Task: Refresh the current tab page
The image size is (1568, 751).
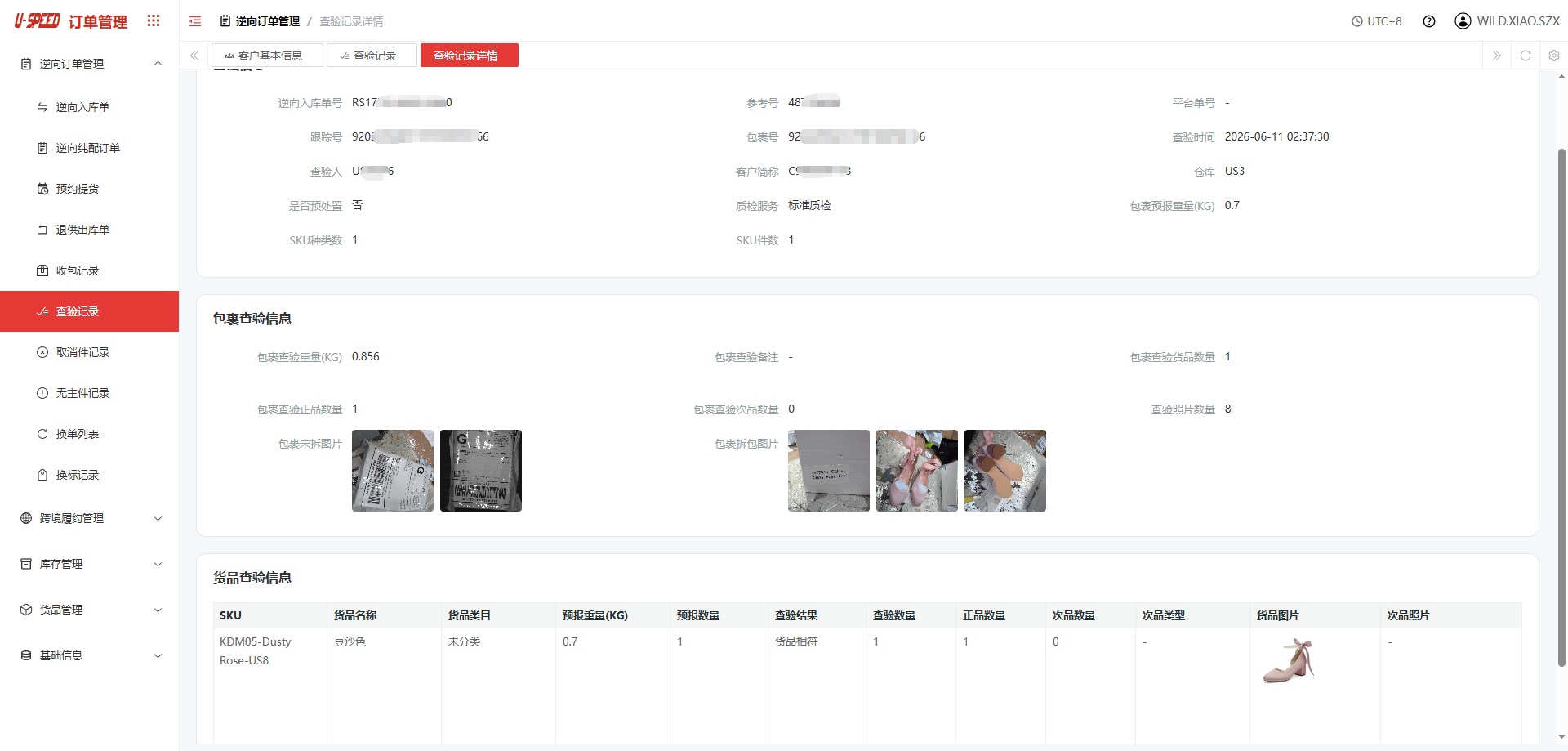Action: coord(1526,56)
